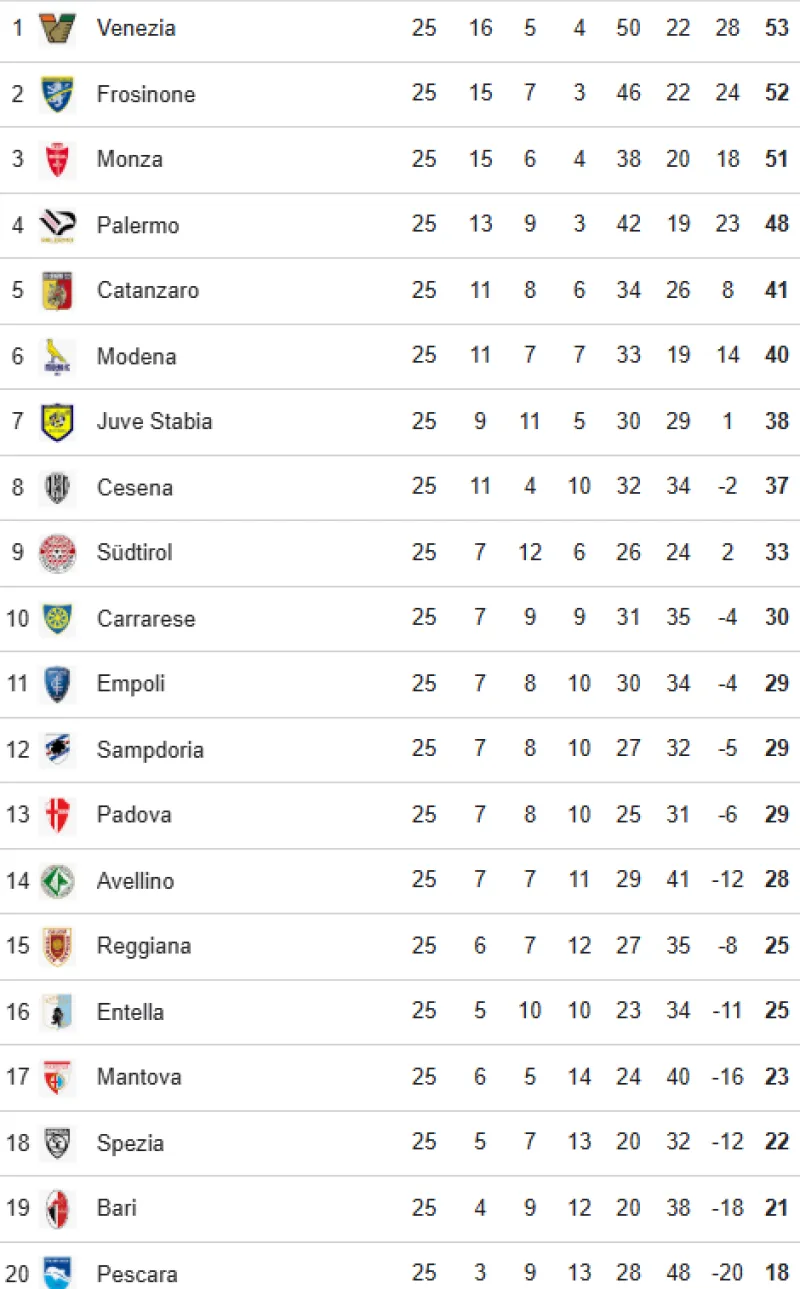Click the Venezia club crest icon

point(57,28)
